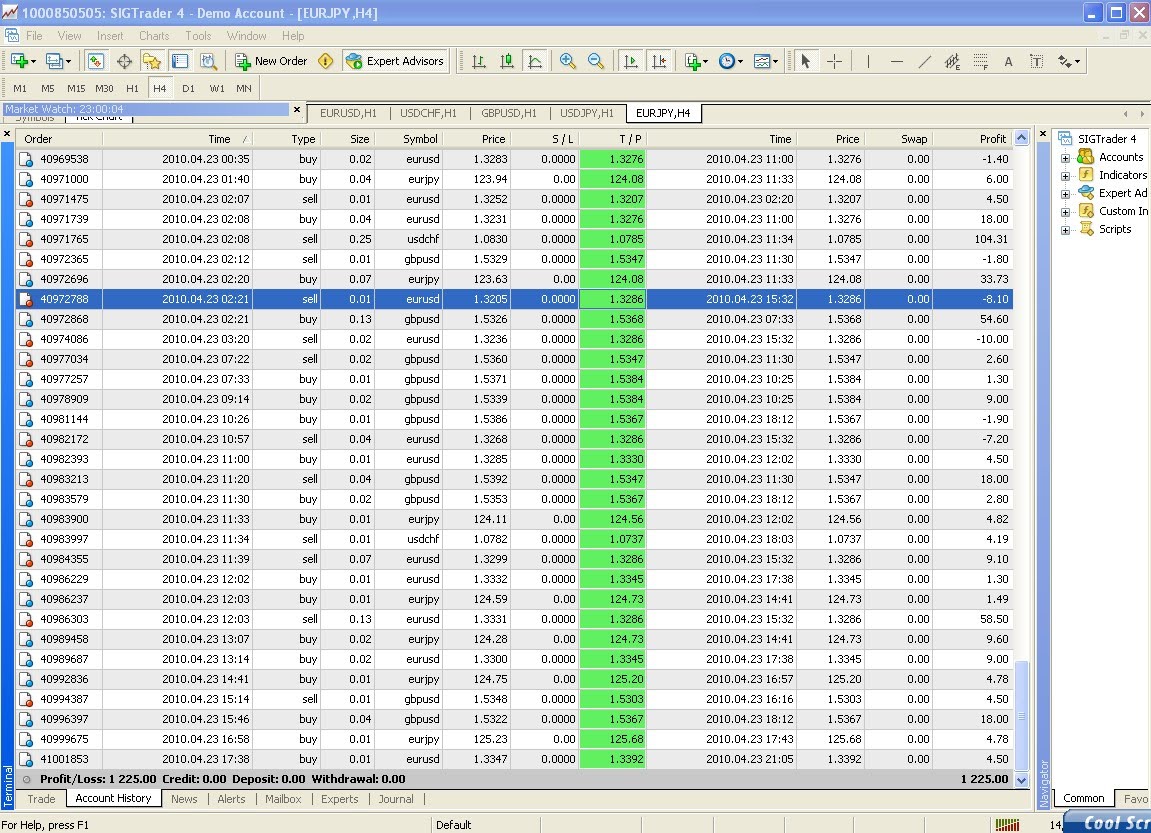Switch to D1 timeframe
Image resolution: width=1151 pixels, height=833 pixels.
189,88
